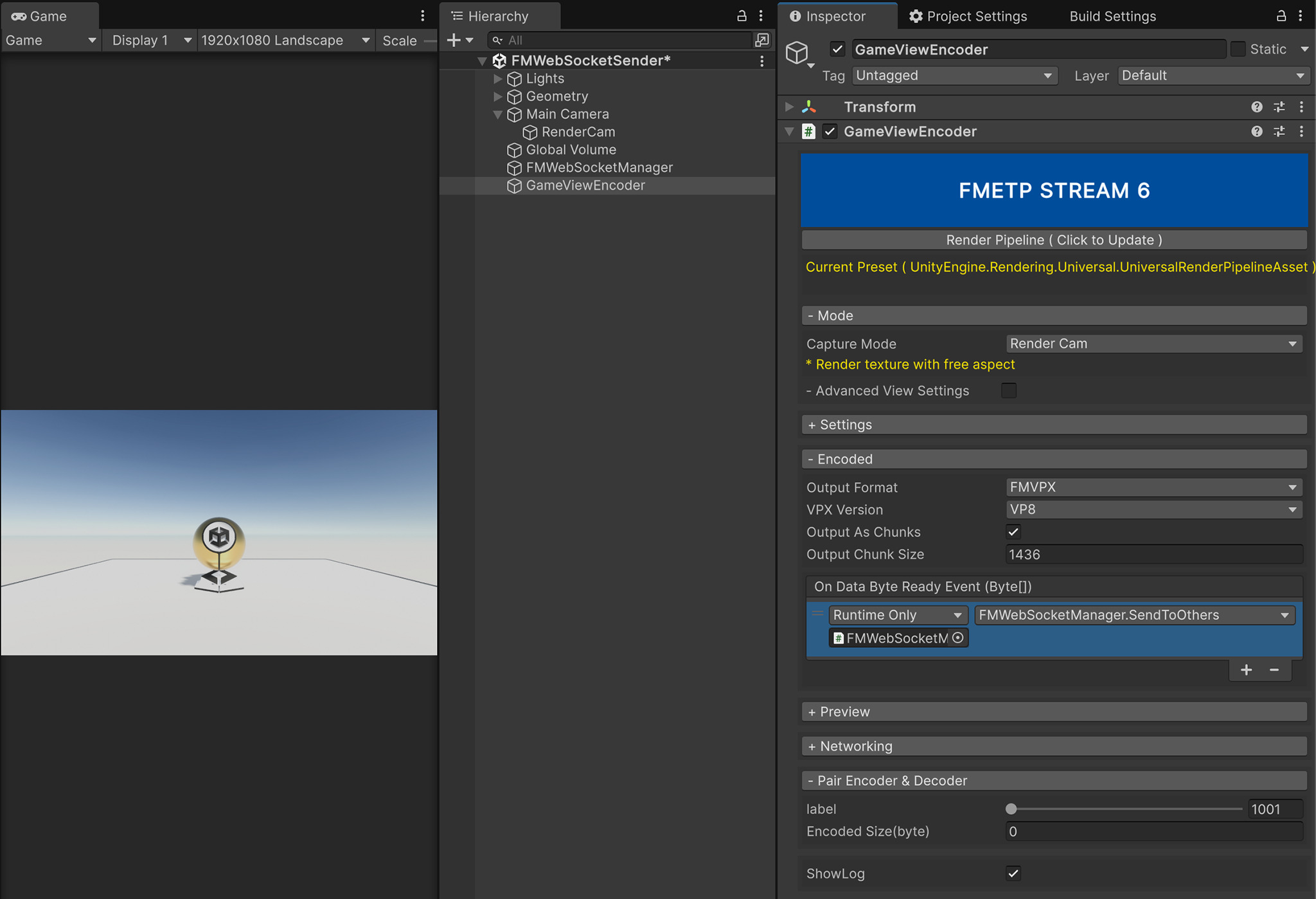
Task: Select the Build Settings tab
Action: coord(1112,16)
